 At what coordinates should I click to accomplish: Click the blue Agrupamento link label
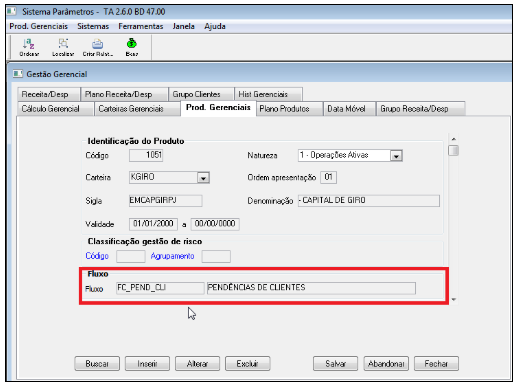click(x=172, y=256)
